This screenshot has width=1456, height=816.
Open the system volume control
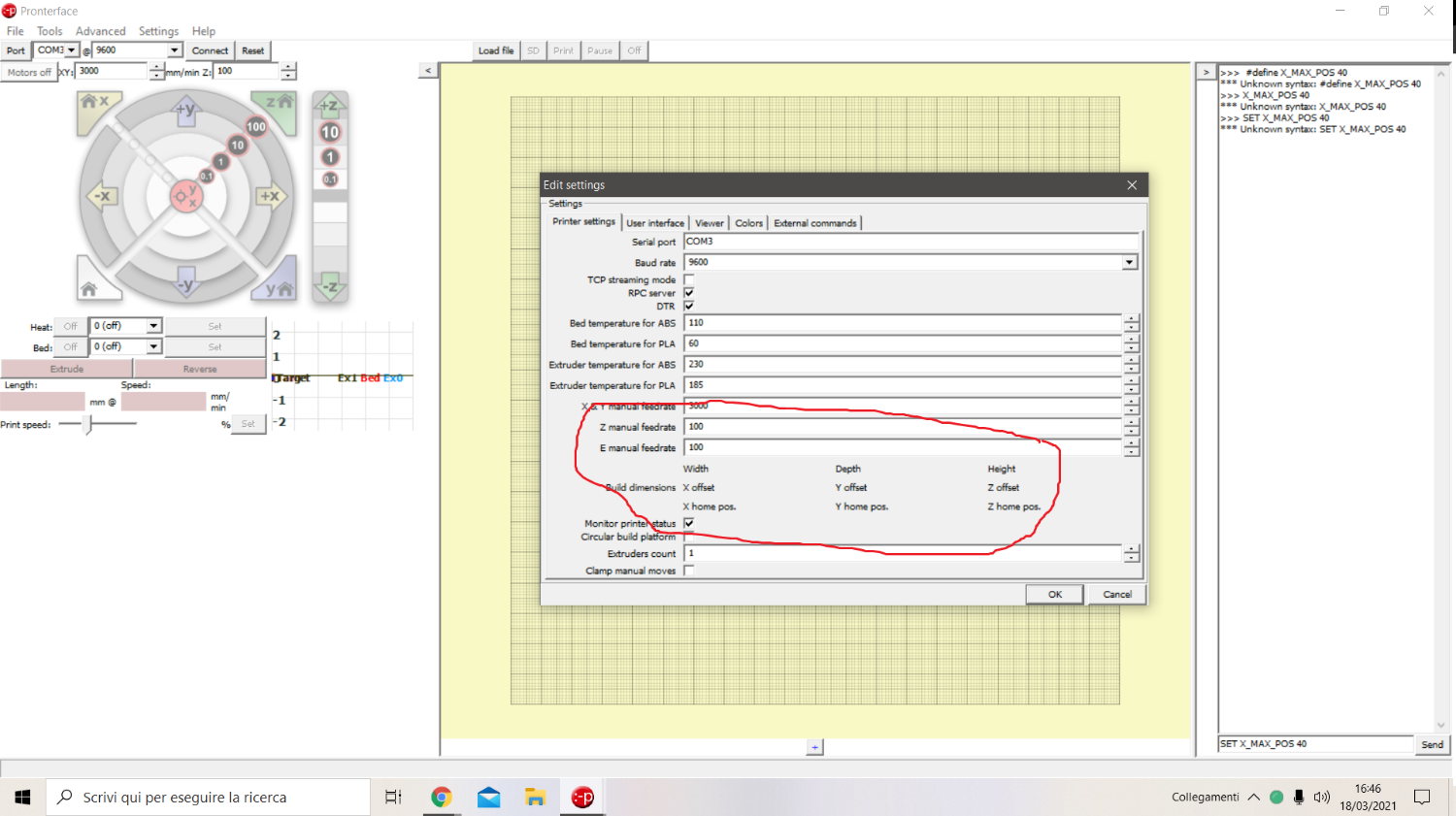click(x=1321, y=797)
